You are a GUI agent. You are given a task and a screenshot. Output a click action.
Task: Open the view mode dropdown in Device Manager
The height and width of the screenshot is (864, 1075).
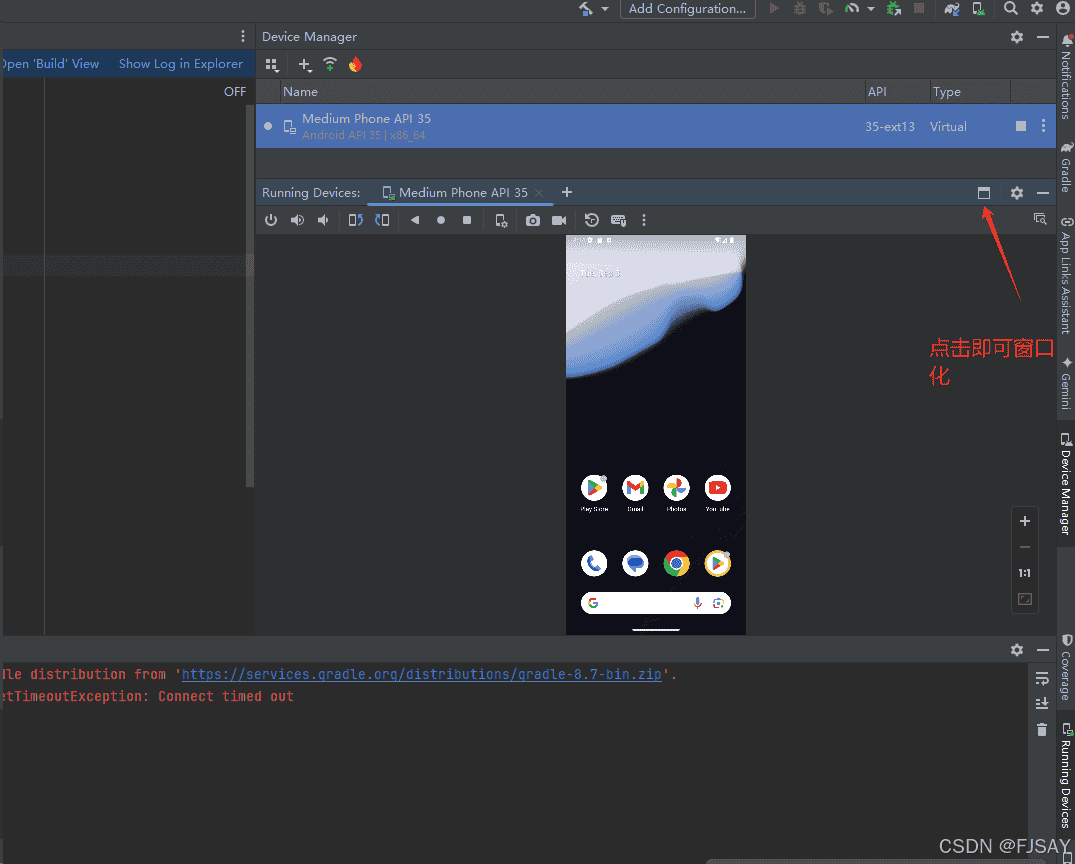[x=272, y=64]
